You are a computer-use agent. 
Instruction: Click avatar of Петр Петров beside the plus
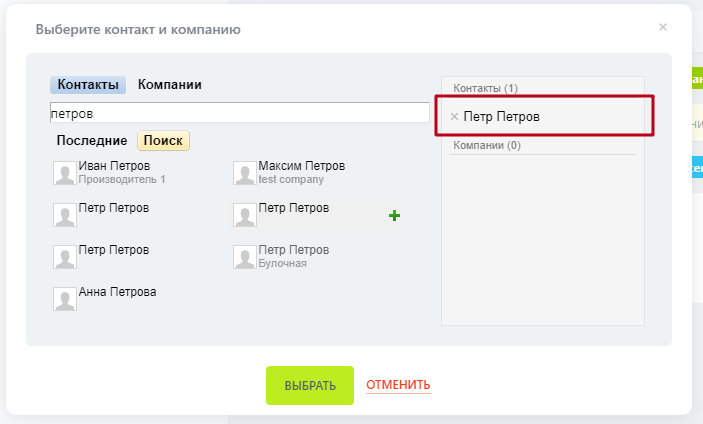(245, 215)
